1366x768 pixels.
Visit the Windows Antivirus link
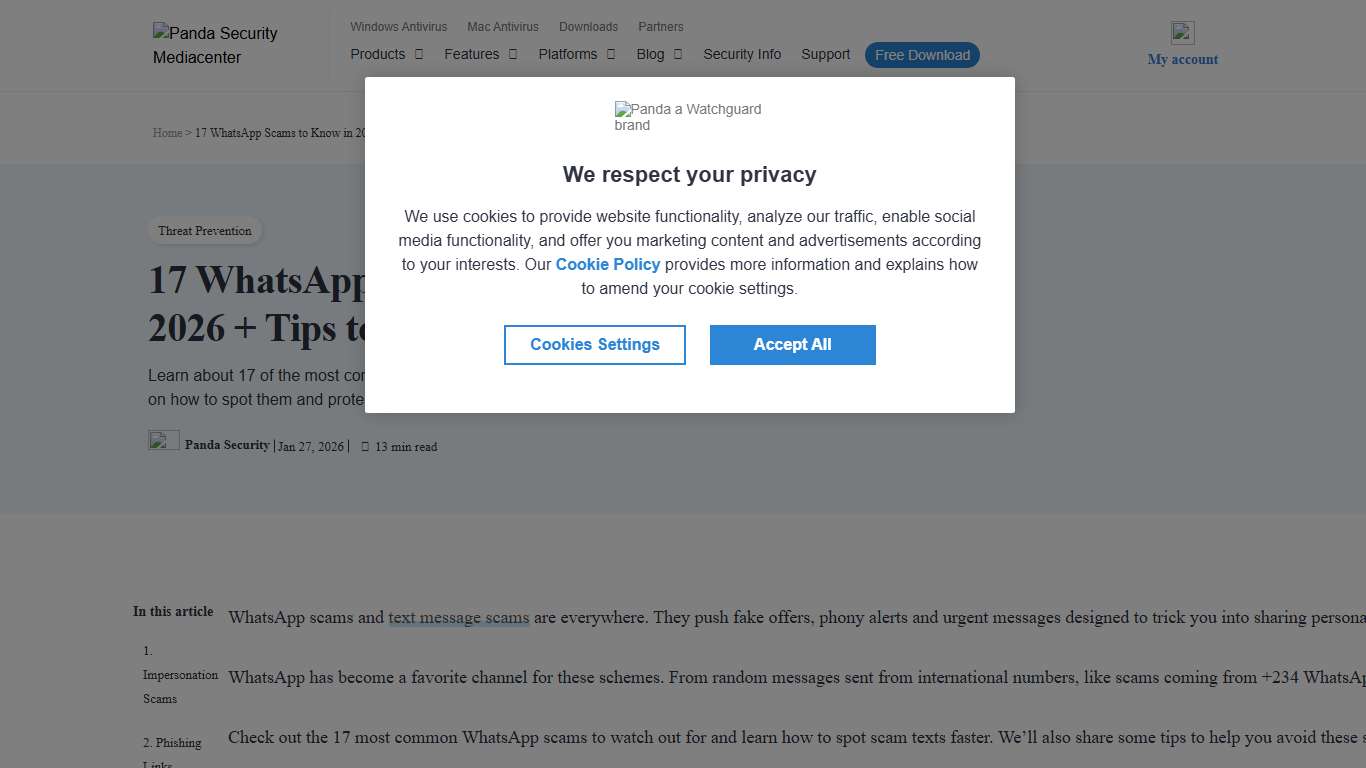point(399,27)
